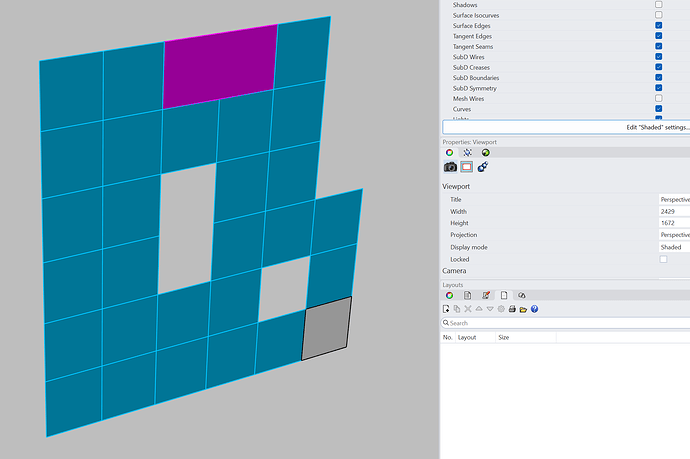Select the red rectangle wallpaper properties icon

click(x=466, y=167)
